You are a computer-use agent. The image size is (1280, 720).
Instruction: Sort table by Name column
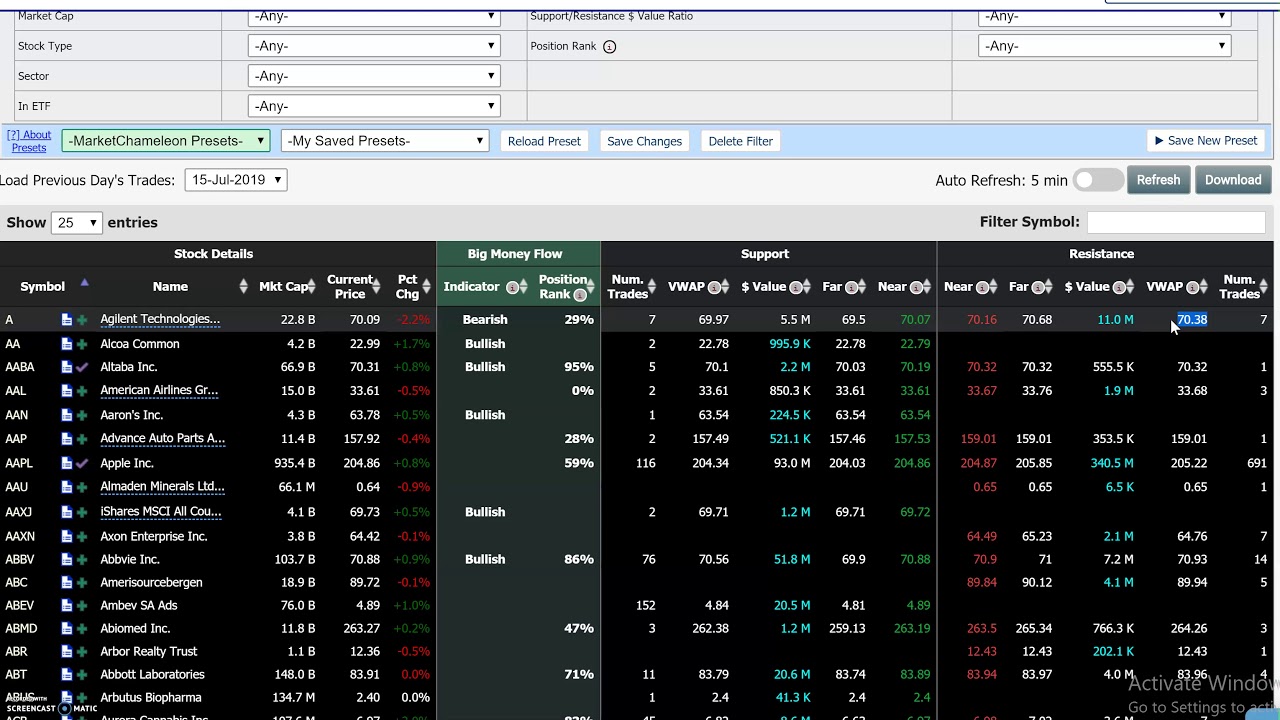[170, 287]
